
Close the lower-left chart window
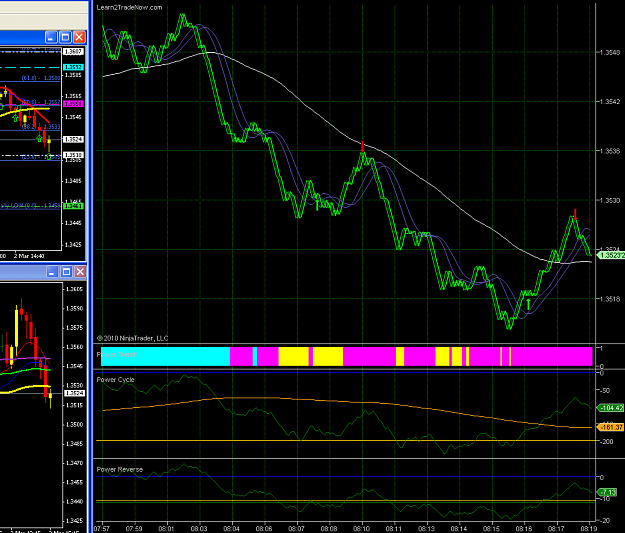80,272
